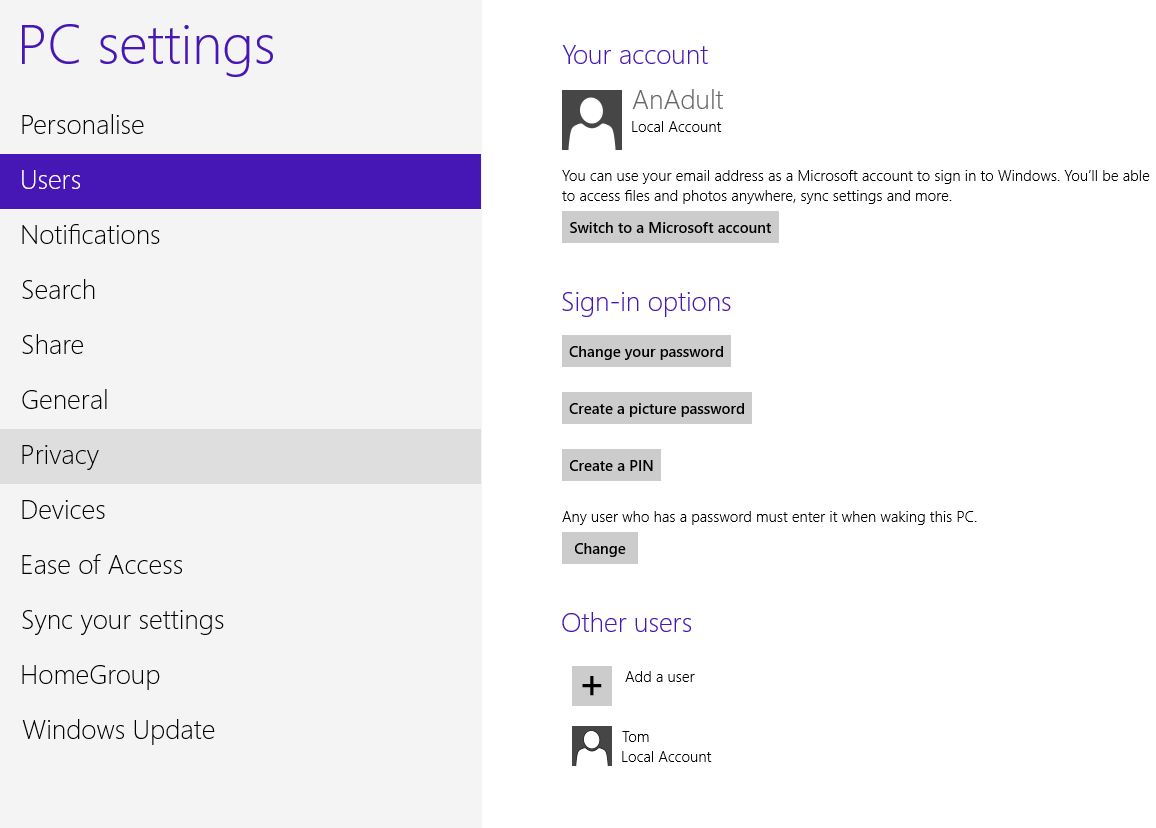Click Switch to a Microsoft account button
Screen dimensions: 1156x828
point(670,228)
